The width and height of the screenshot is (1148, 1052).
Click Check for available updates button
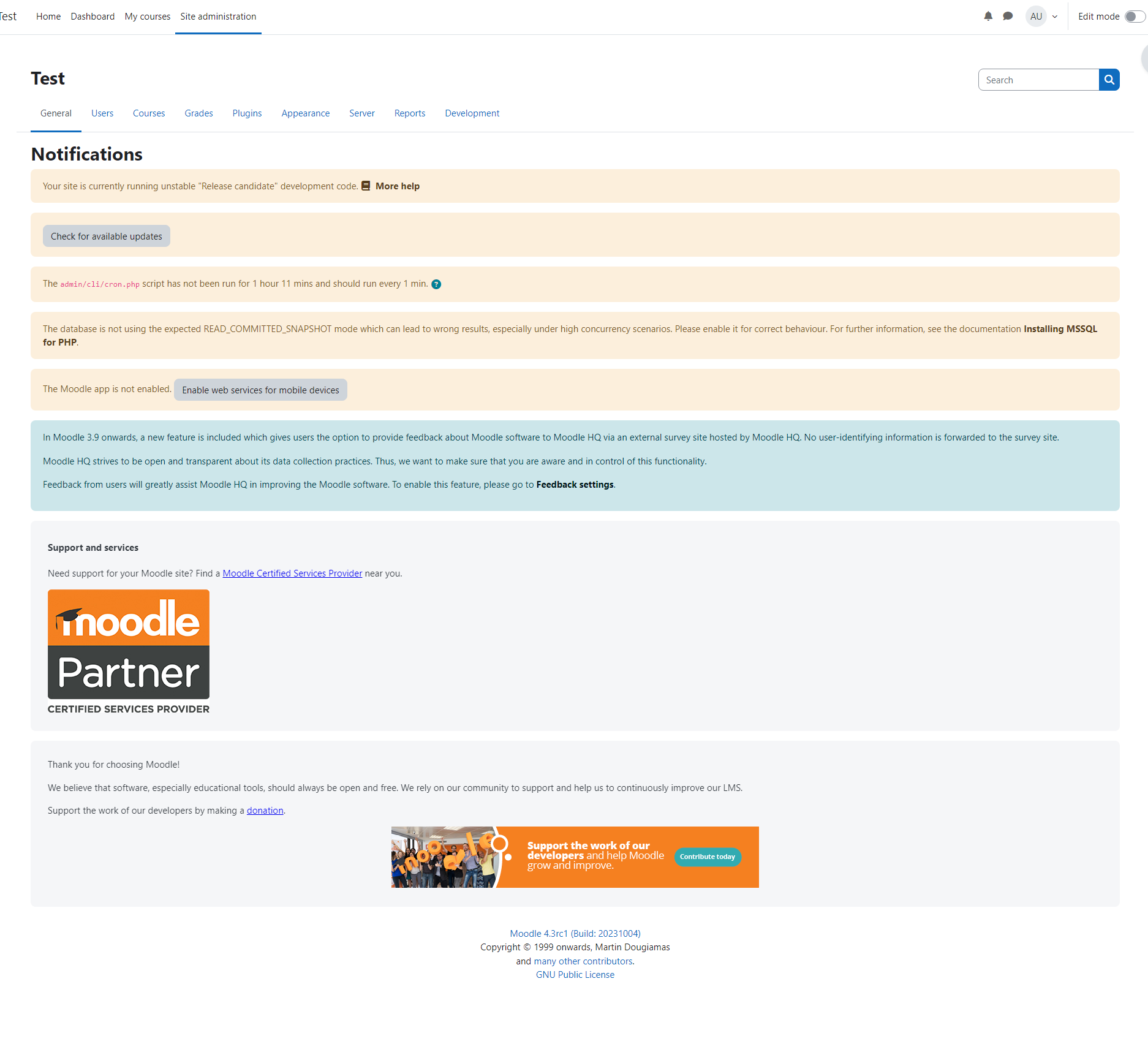tap(107, 236)
